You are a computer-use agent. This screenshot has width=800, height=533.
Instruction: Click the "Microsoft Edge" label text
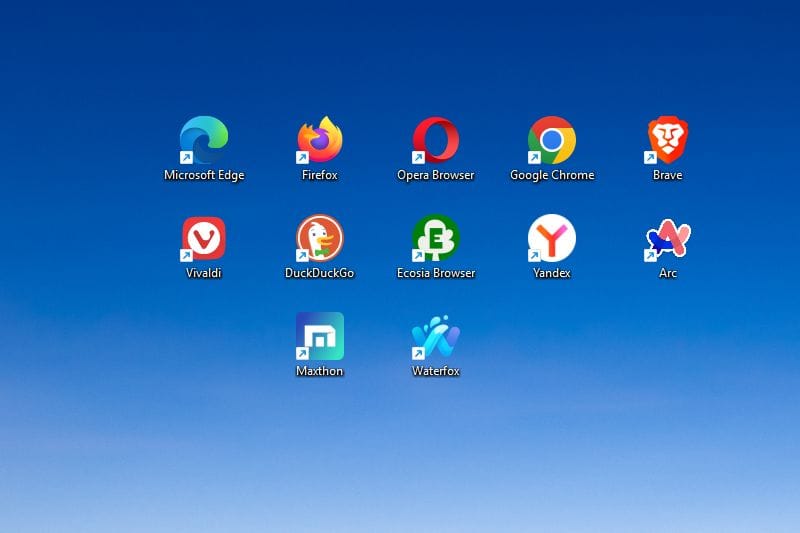pos(204,175)
